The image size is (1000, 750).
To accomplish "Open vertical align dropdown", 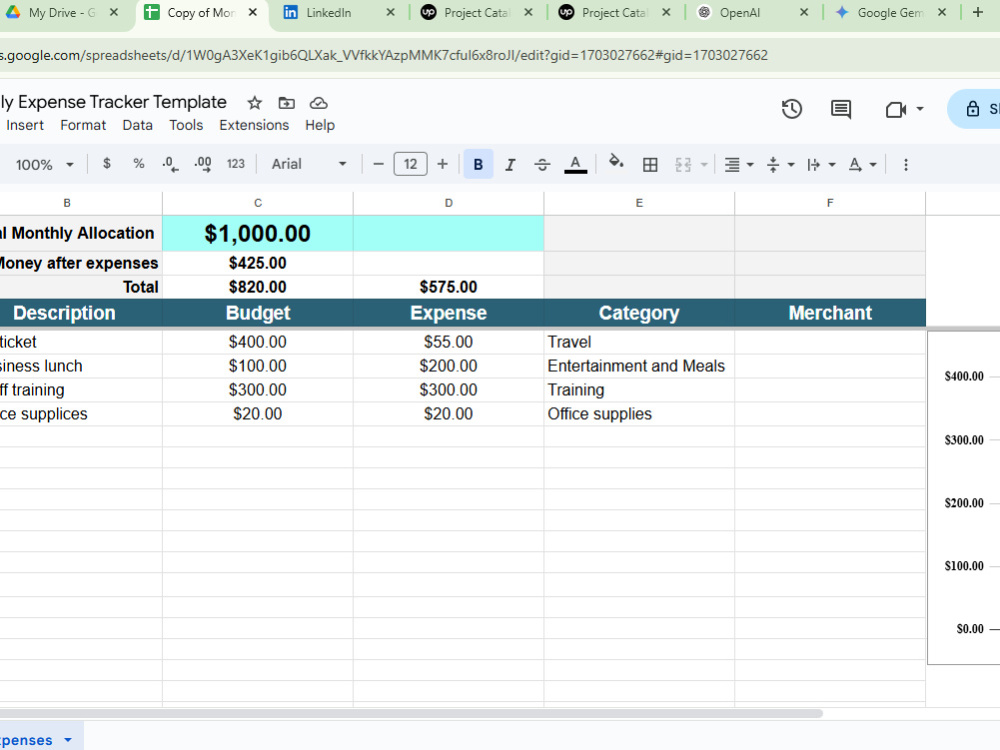I will point(781,165).
